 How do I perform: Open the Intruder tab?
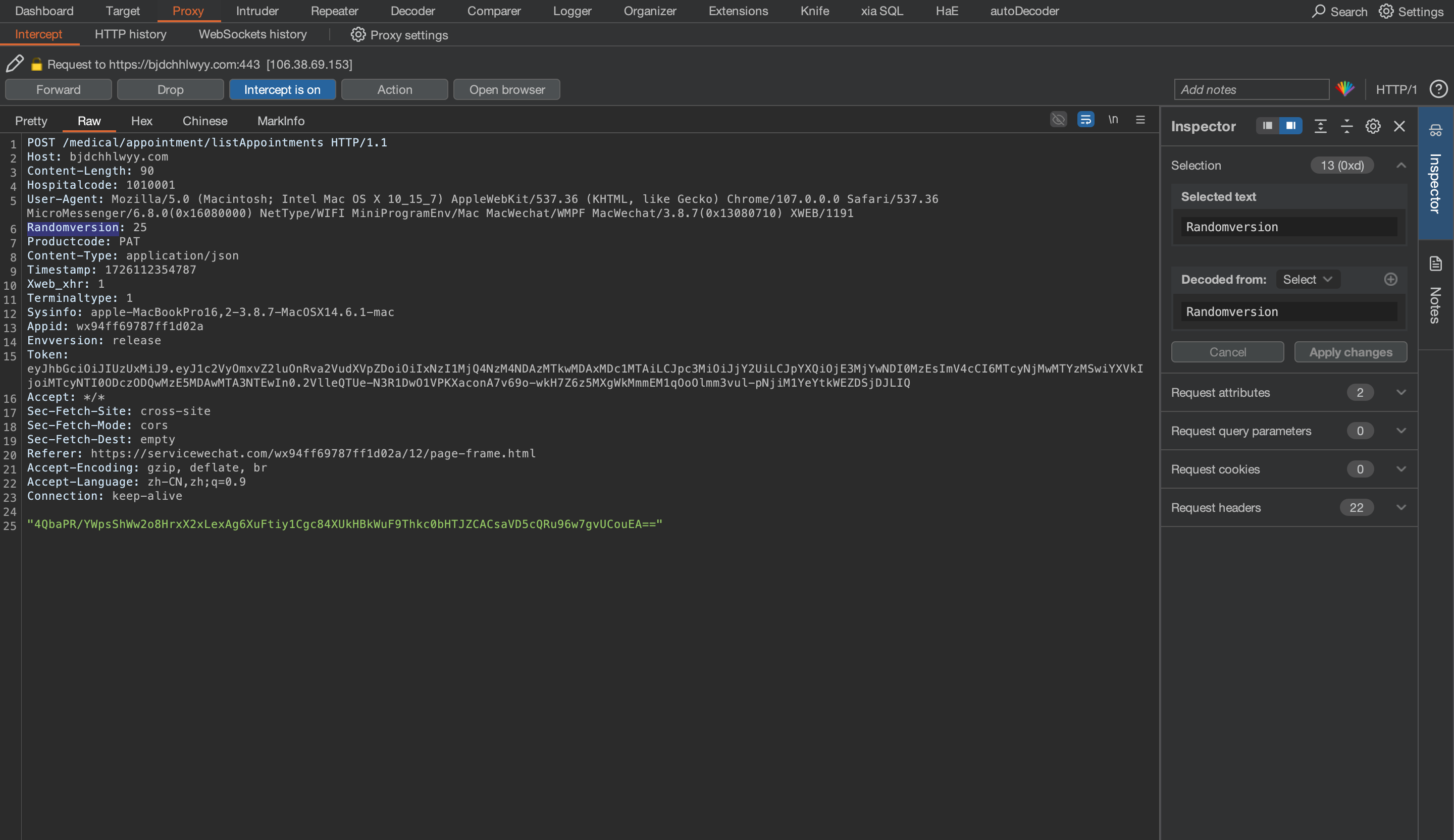tap(257, 11)
